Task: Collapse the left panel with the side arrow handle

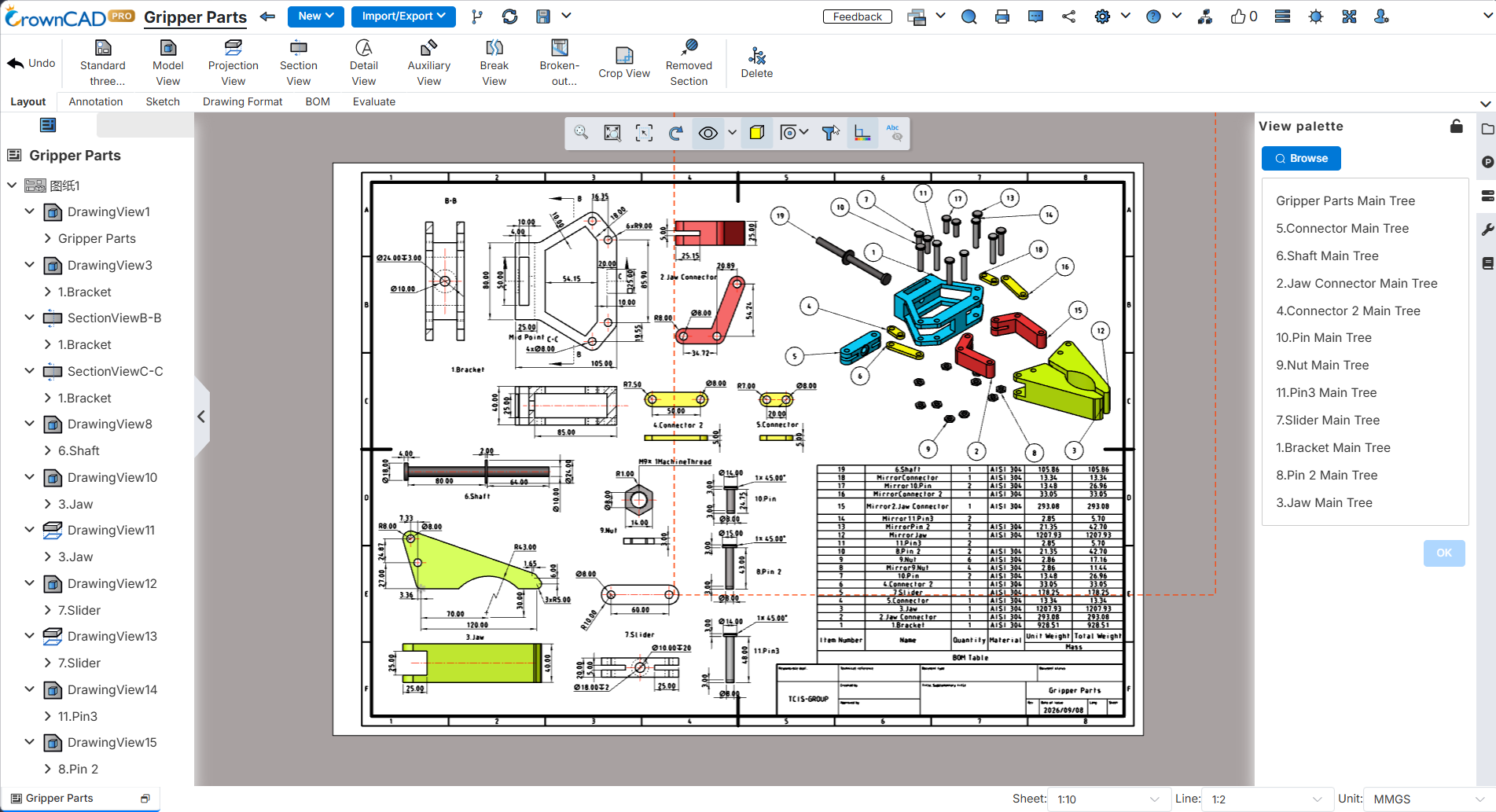Action: pyautogui.click(x=201, y=417)
